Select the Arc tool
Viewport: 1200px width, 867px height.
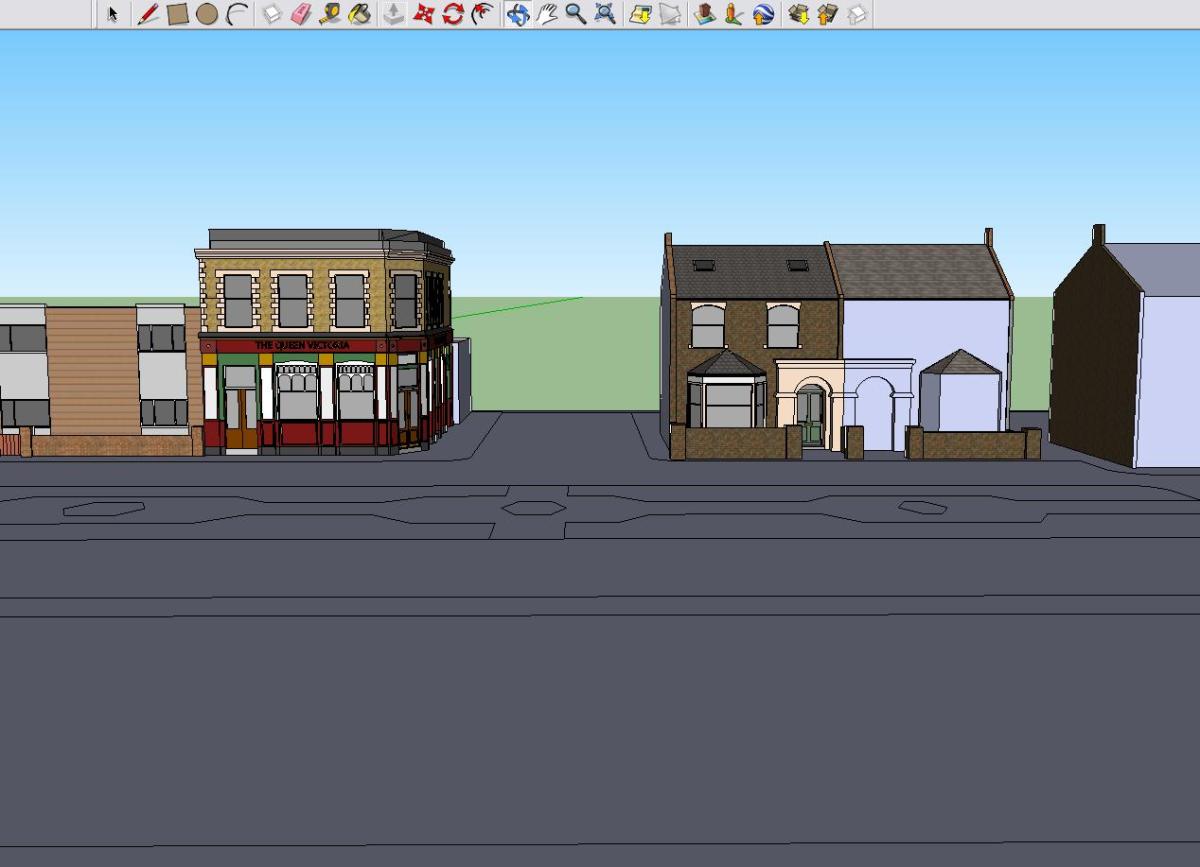click(237, 14)
